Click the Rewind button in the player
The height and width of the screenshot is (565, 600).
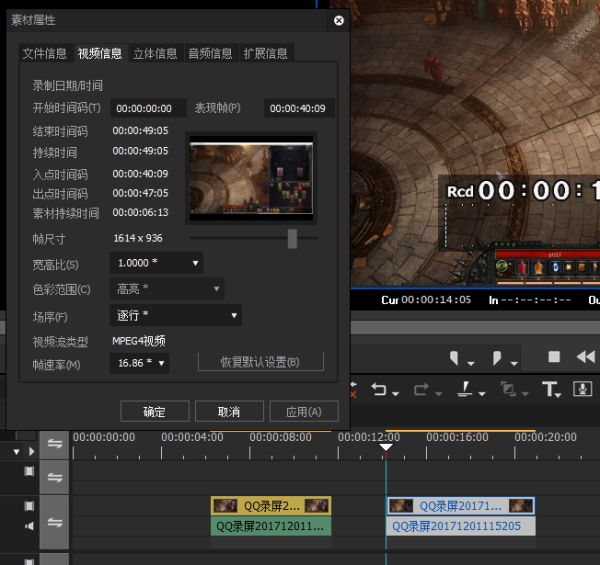click(x=585, y=357)
